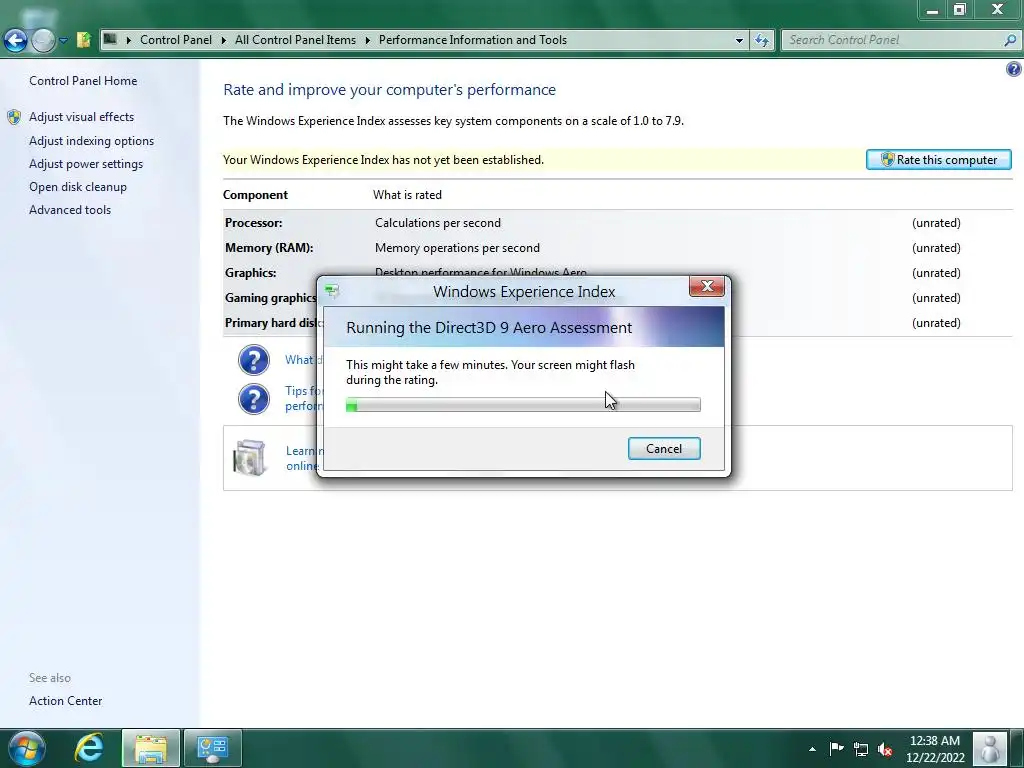Image resolution: width=1024 pixels, height=768 pixels.
Task: Minimize the Control Panel window
Action: point(932,10)
